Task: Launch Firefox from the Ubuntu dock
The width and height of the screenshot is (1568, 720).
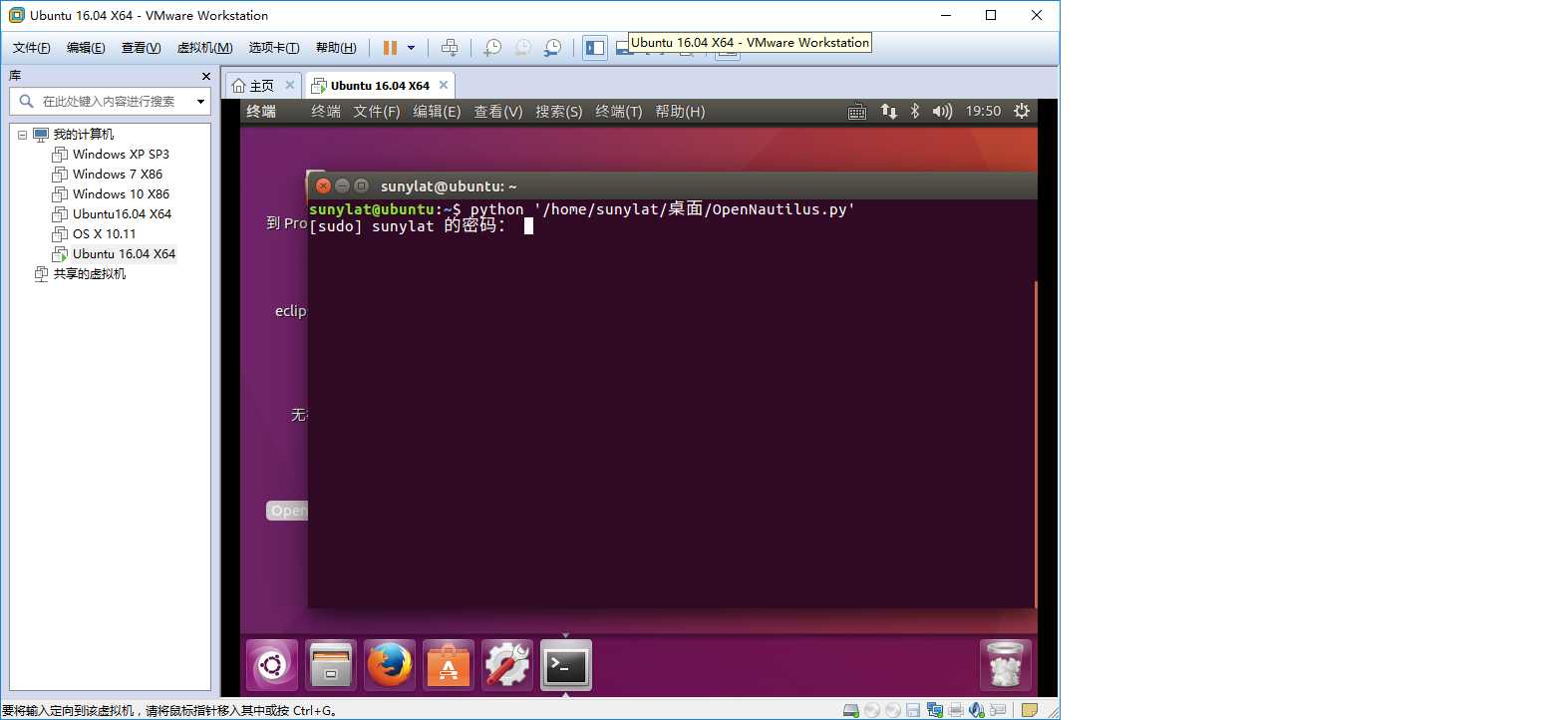Action: tap(390, 665)
